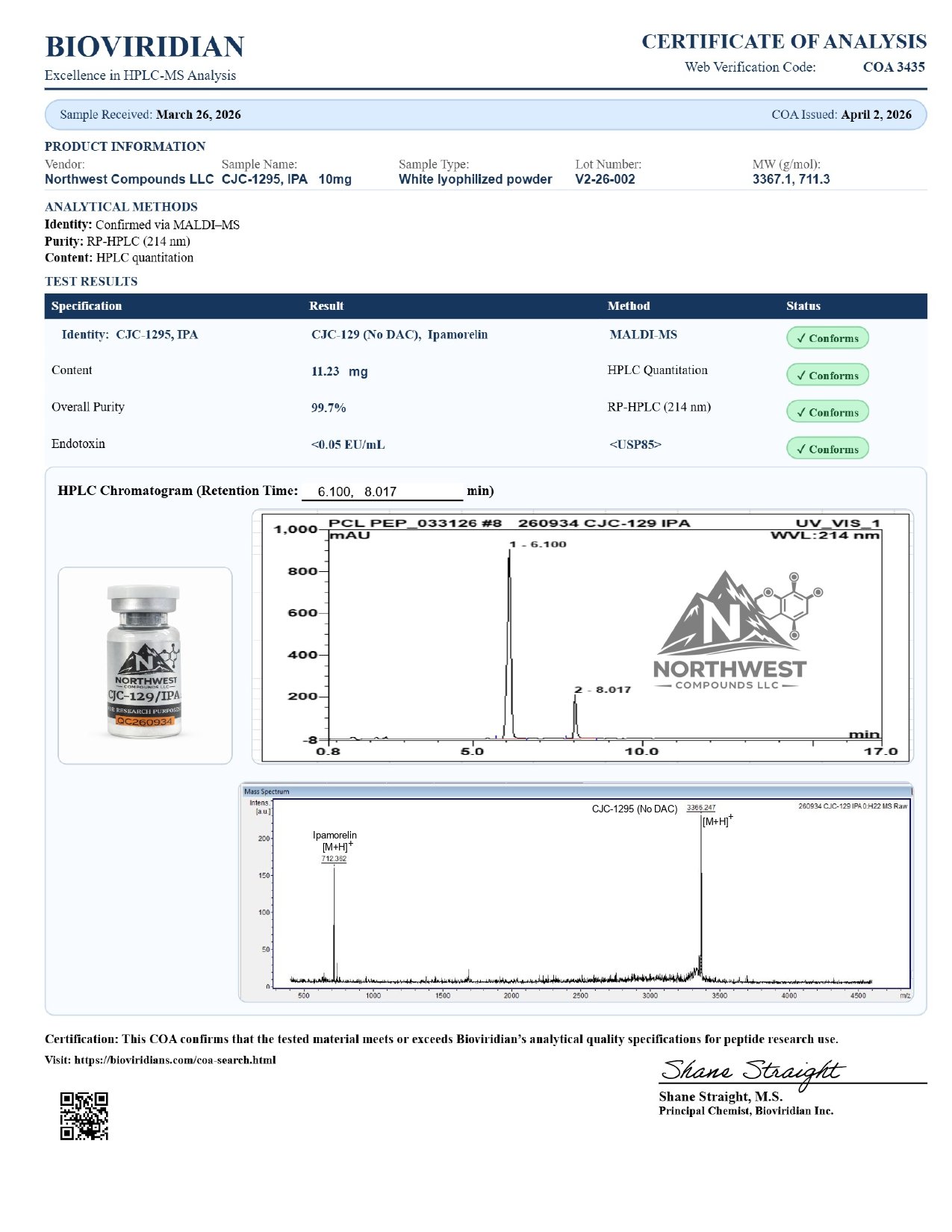Open the bioviridians.com coa-search link
952x1232 pixels.
coord(175,1060)
